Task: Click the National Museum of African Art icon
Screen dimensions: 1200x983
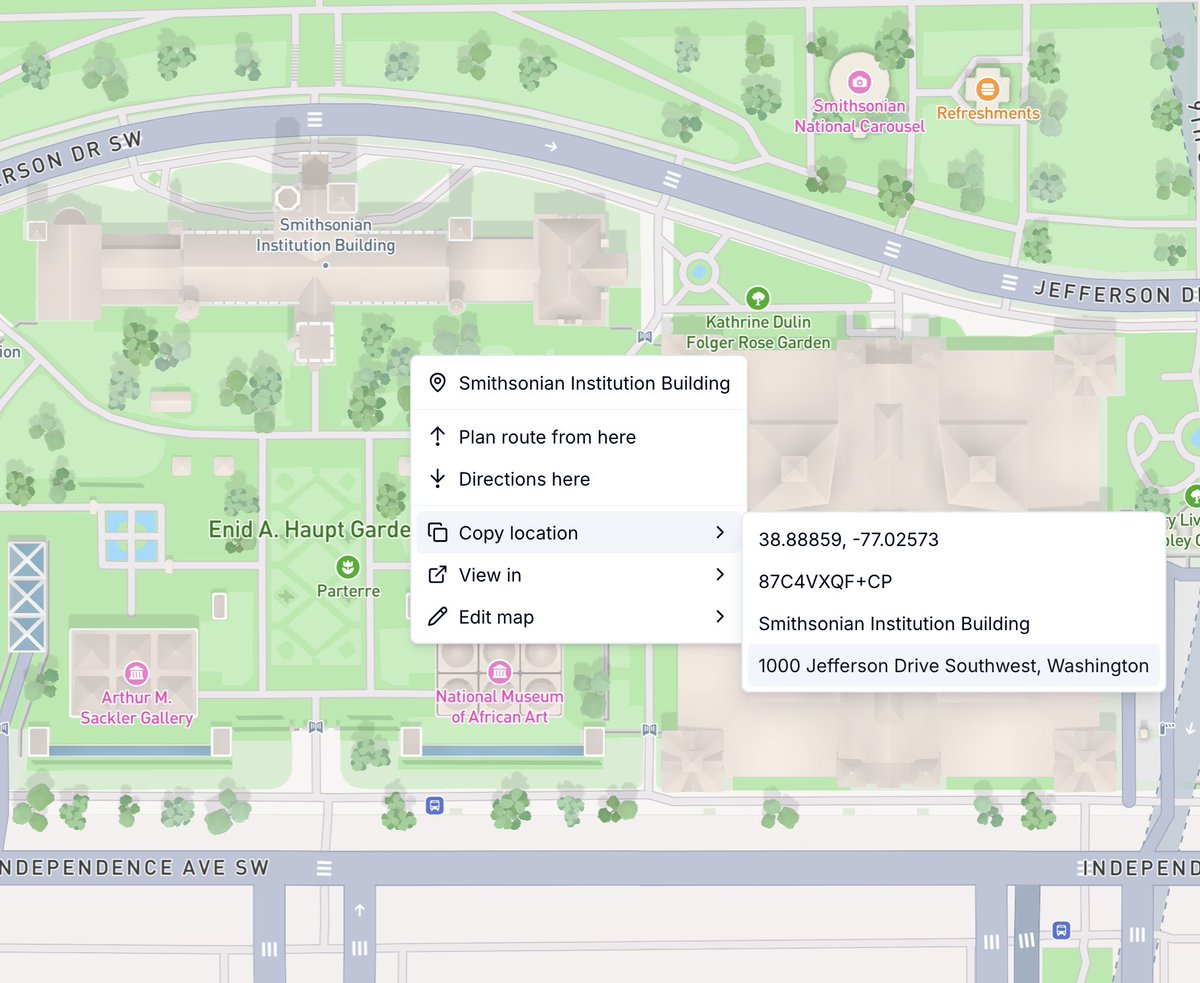Action: (499, 672)
